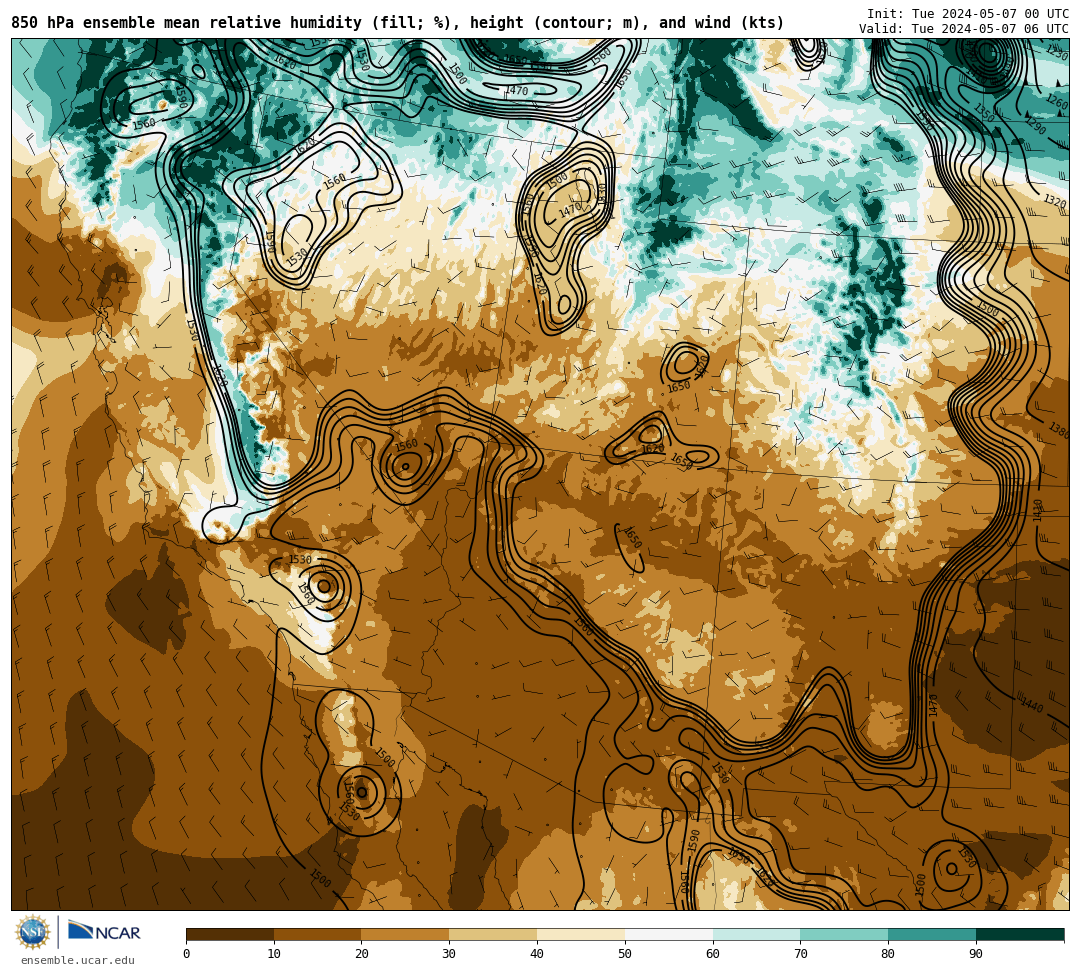The height and width of the screenshot is (973, 1080).
Task: Open the ensemble.ucar.edu link text
Action: (x=78, y=960)
